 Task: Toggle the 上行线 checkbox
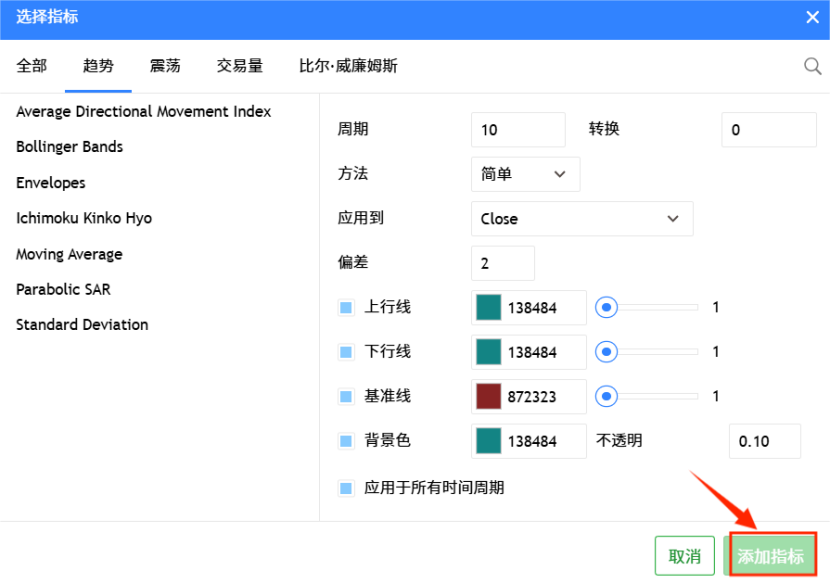(x=346, y=308)
